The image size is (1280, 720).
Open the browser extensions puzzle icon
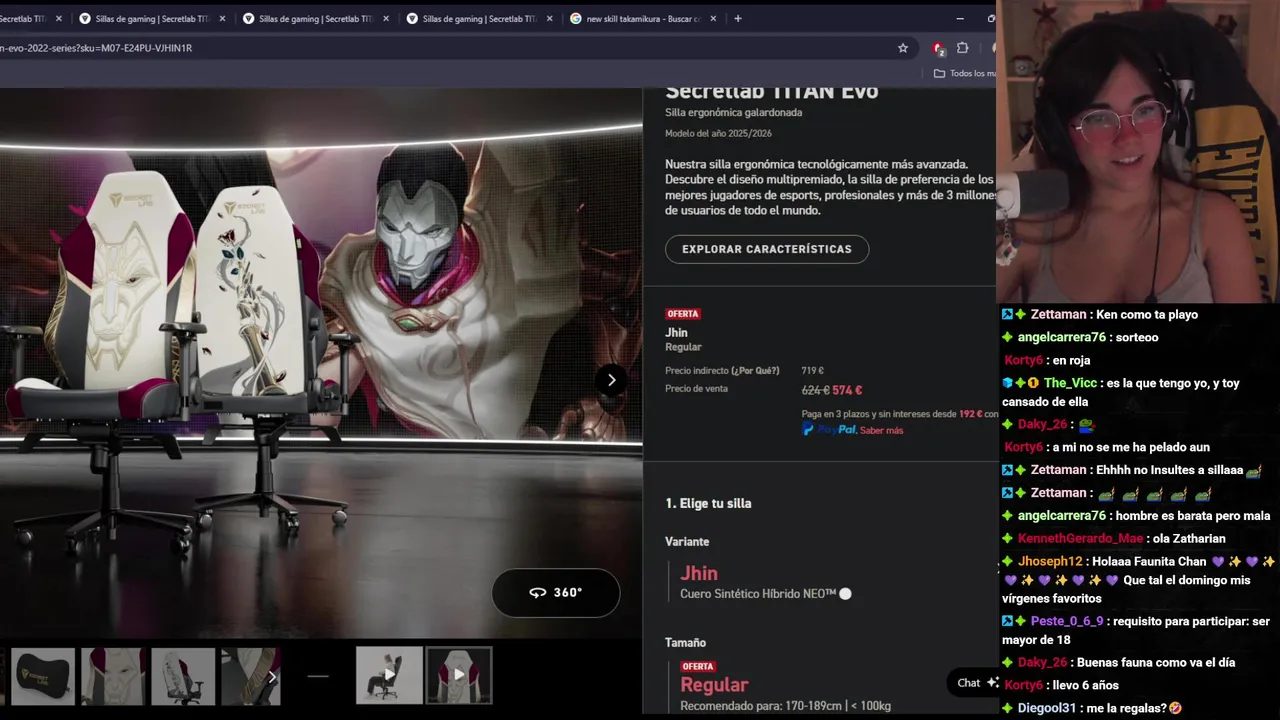[x=963, y=48]
